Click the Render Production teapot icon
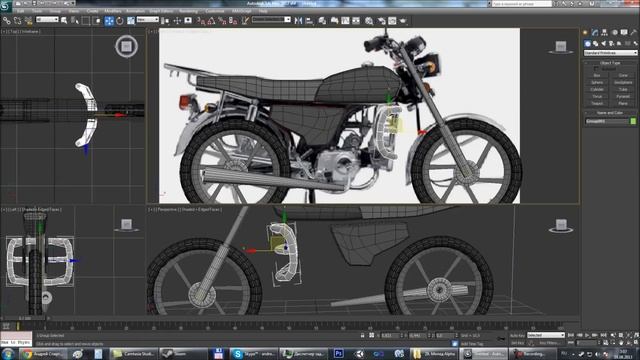The width and height of the screenshot is (640, 360). coord(403,20)
